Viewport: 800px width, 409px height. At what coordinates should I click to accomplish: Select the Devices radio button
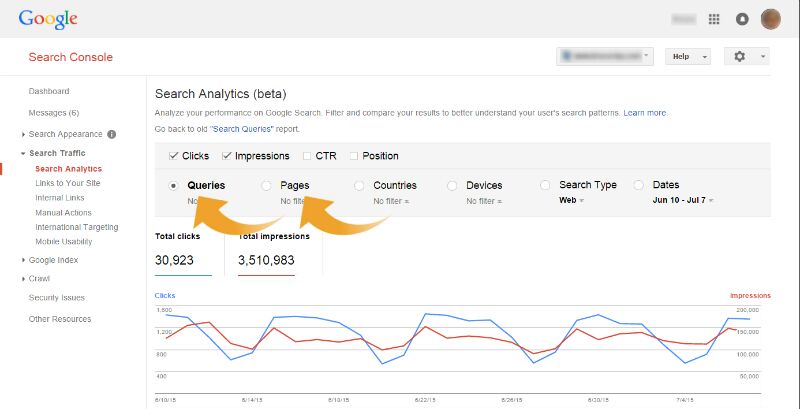(452, 186)
